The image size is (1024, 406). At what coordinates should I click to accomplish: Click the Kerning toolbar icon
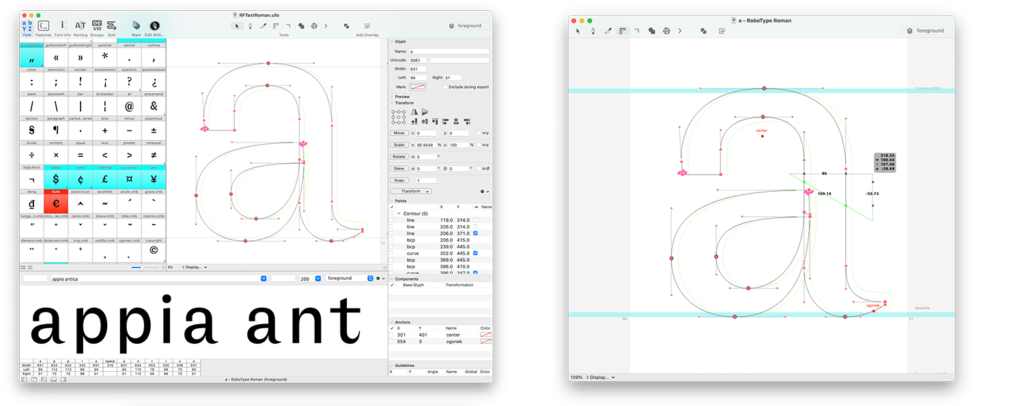coord(81,27)
